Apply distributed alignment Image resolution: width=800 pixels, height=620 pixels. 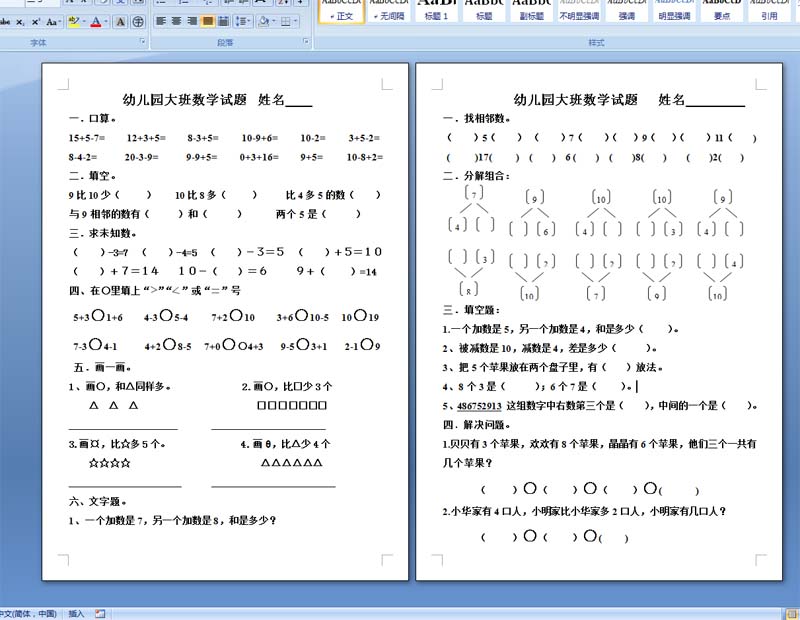[223, 21]
